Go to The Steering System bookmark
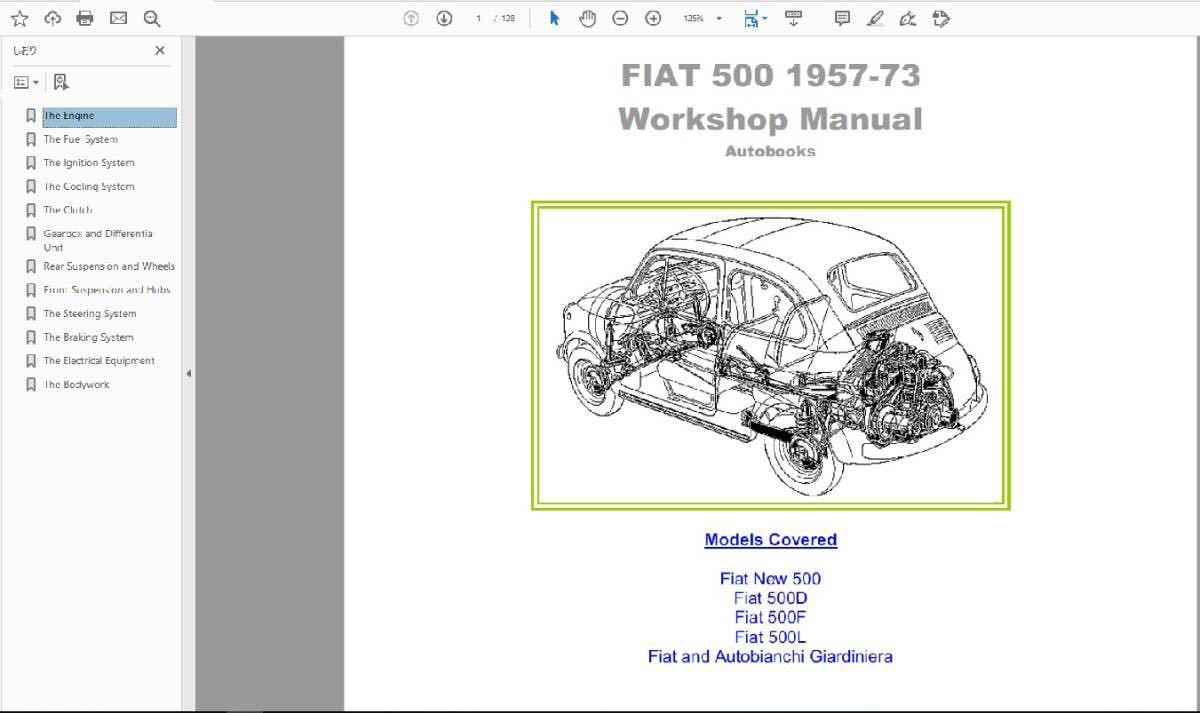The width and height of the screenshot is (1200, 713). click(89, 313)
